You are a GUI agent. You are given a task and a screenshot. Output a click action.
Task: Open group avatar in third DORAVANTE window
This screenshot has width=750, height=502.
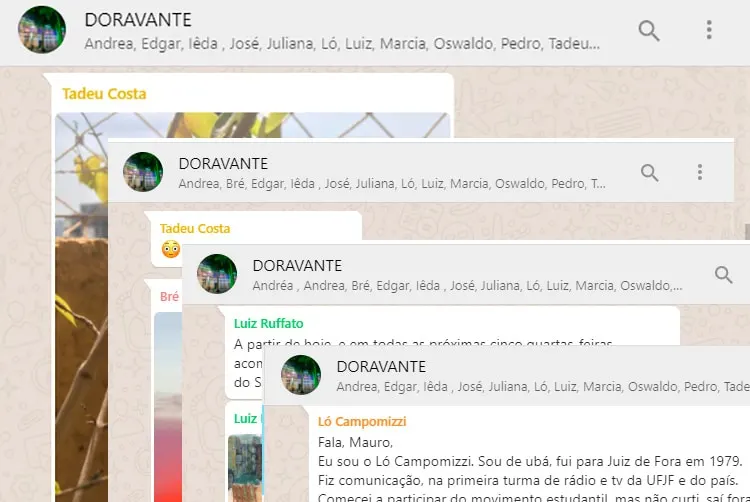click(x=217, y=274)
